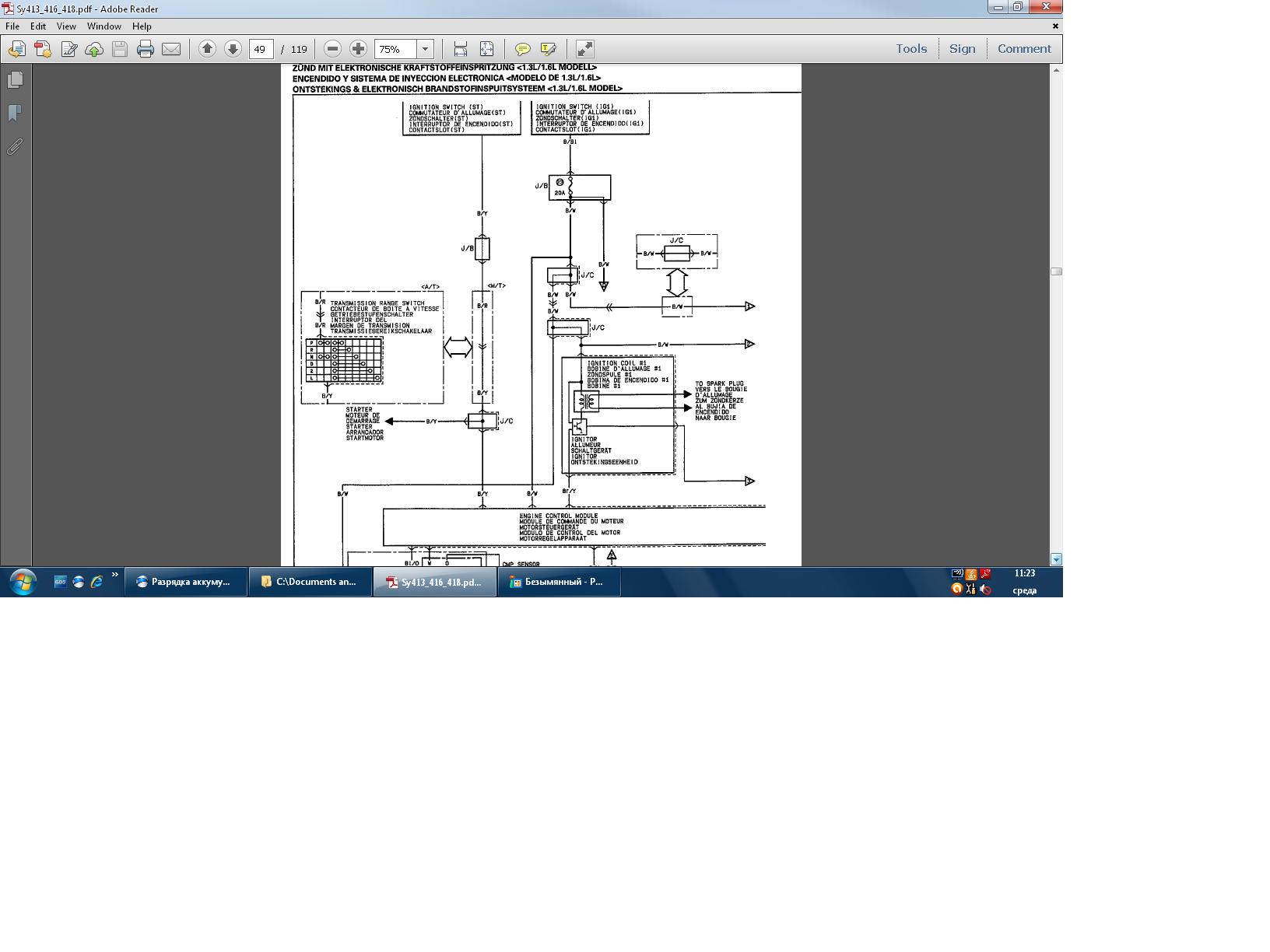Click the page number field showing 49

pyautogui.click(x=261, y=49)
